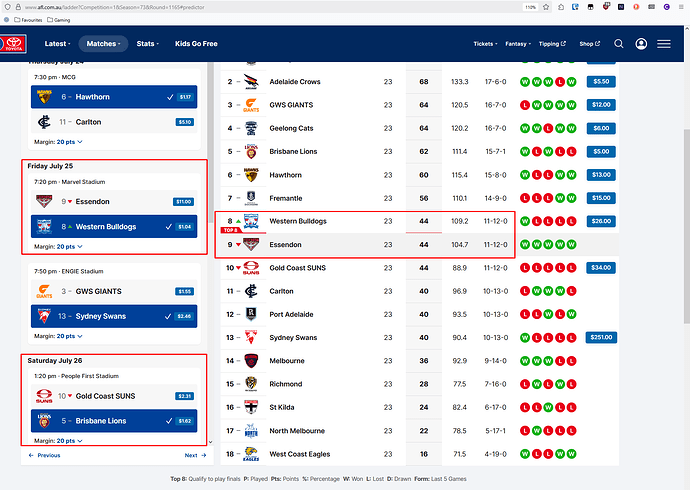690x490 pixels.
Task: Open the Latest dropdown menu
Action: (x=57, y=44)
